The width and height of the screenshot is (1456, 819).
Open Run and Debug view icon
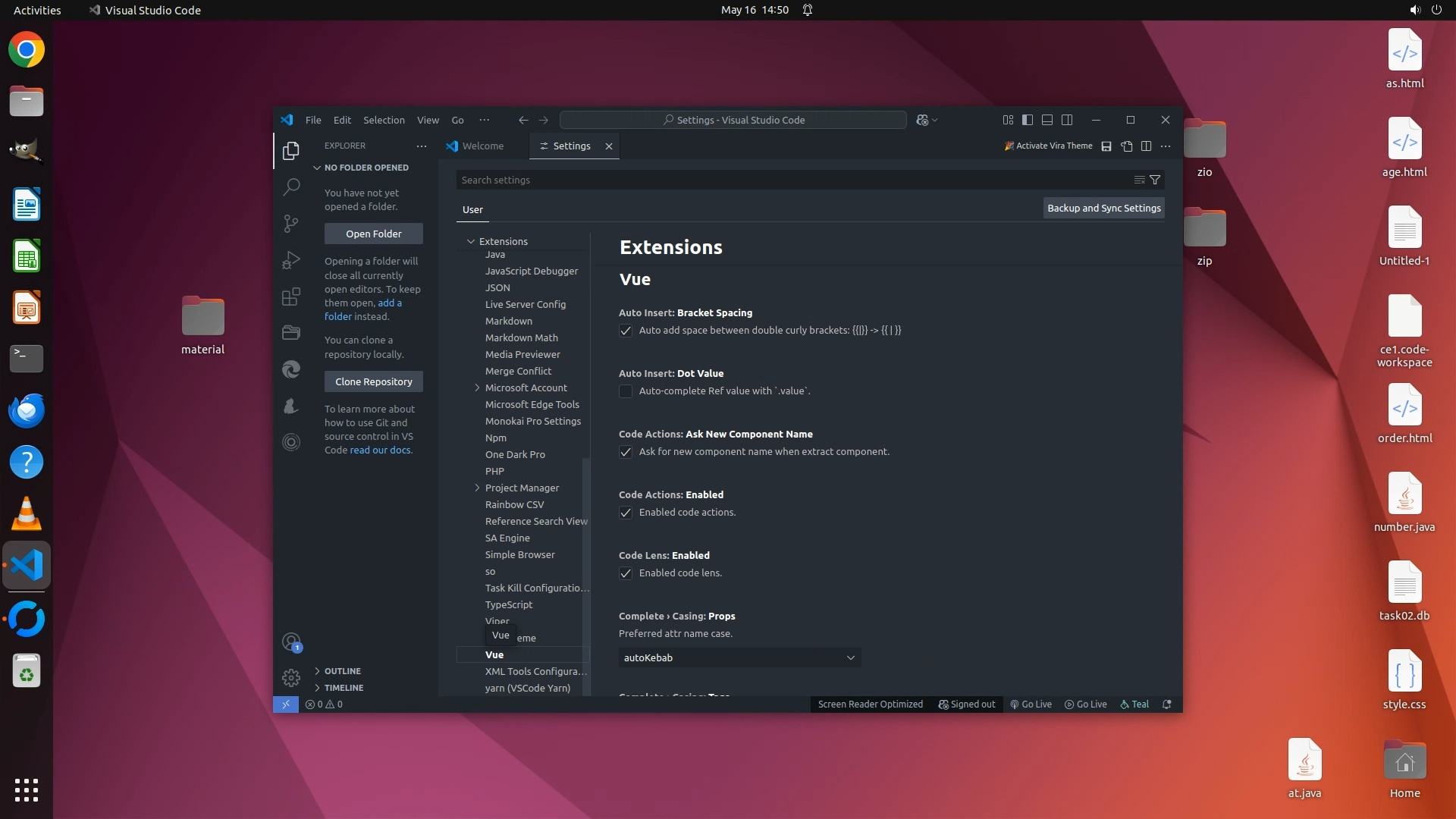[x=291, y=260]
